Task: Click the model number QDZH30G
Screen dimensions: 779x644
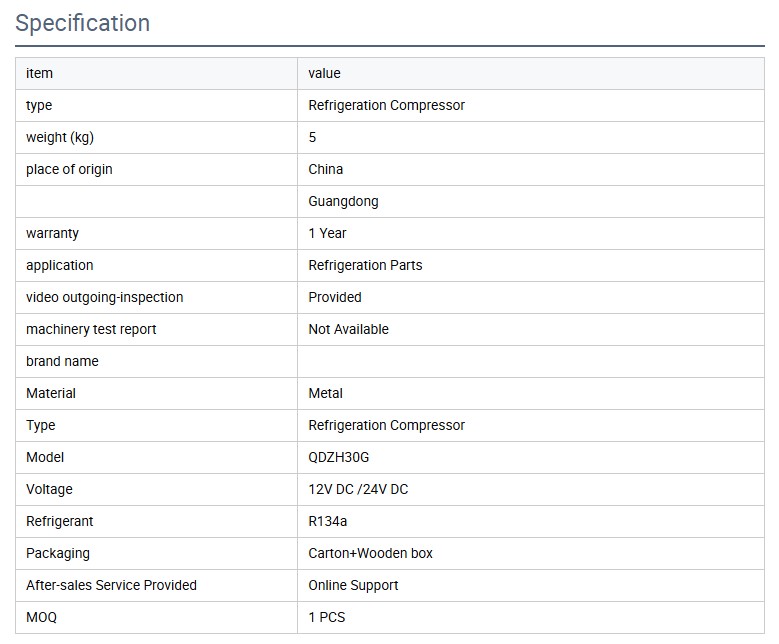Action: pyautogui.click(x=338, y=457)
